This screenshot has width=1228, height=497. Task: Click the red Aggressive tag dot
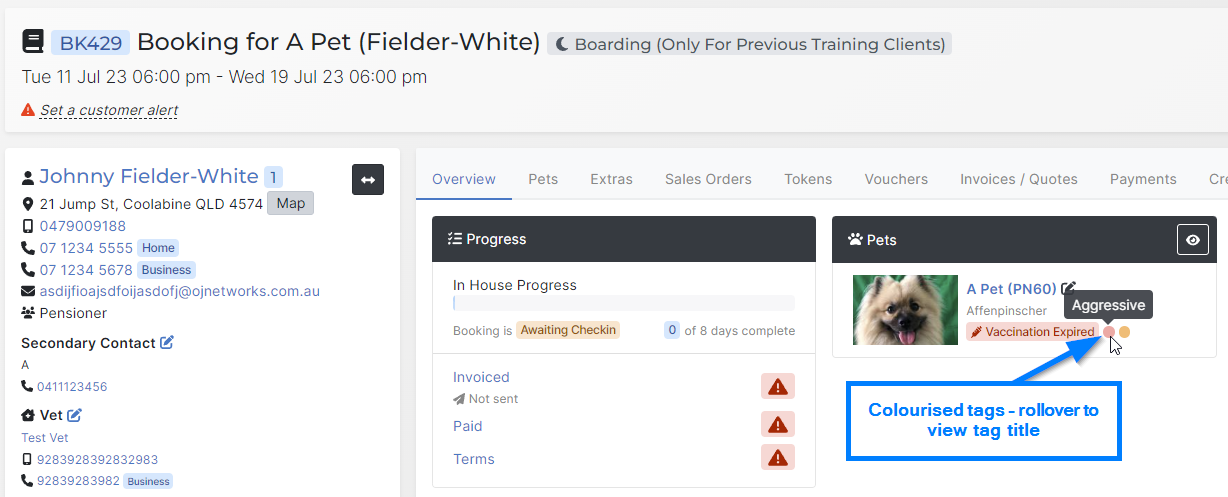[x=1109, y=332]
